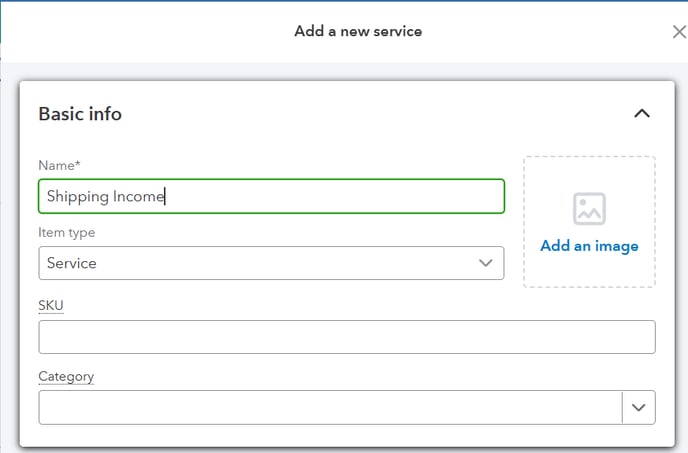Click the word "Shipping" in Name field
Screen dimensions: 688x453
coord(77,197)
